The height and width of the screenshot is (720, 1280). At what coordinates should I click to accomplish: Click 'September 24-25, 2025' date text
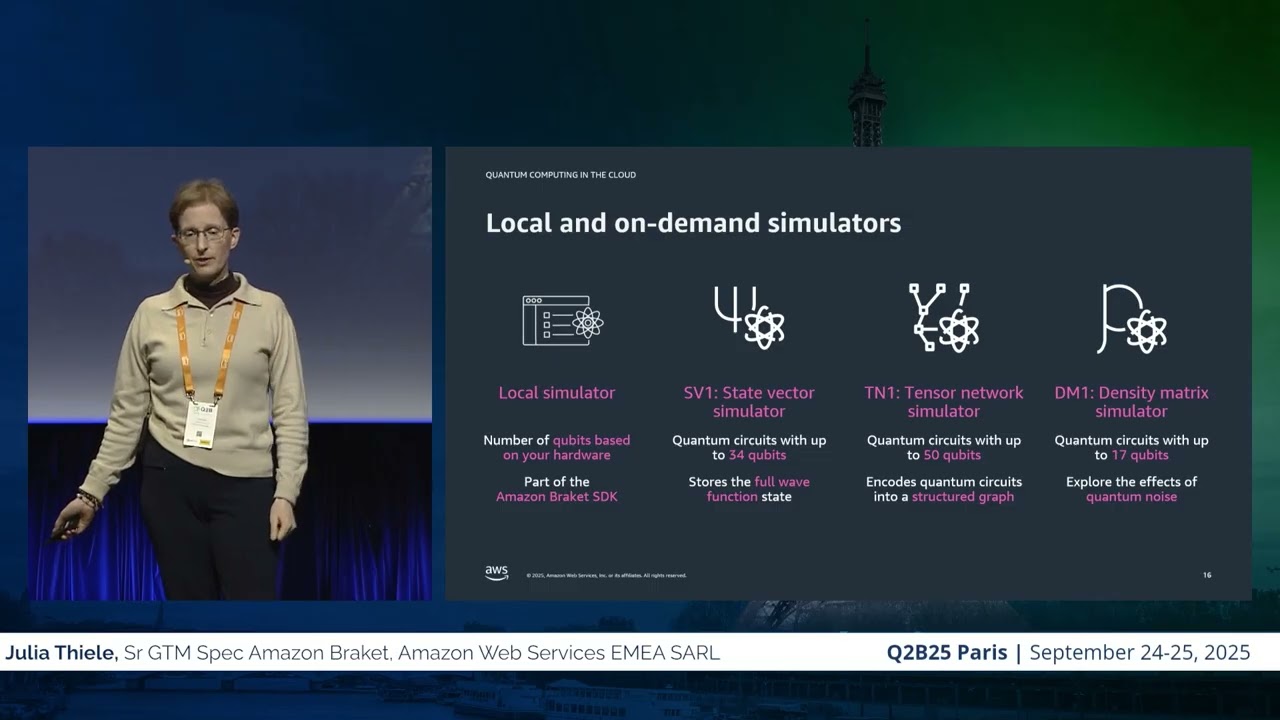pos(1140,653)
